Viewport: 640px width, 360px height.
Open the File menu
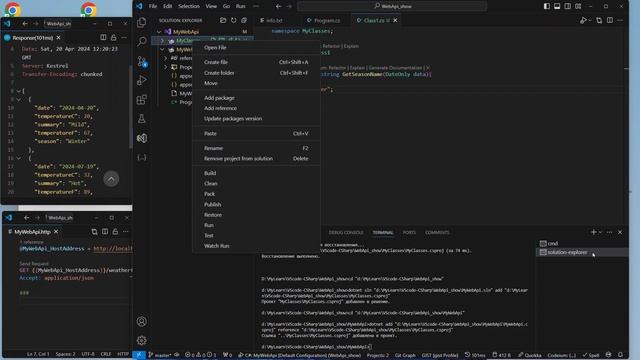(x=153, y=6)
